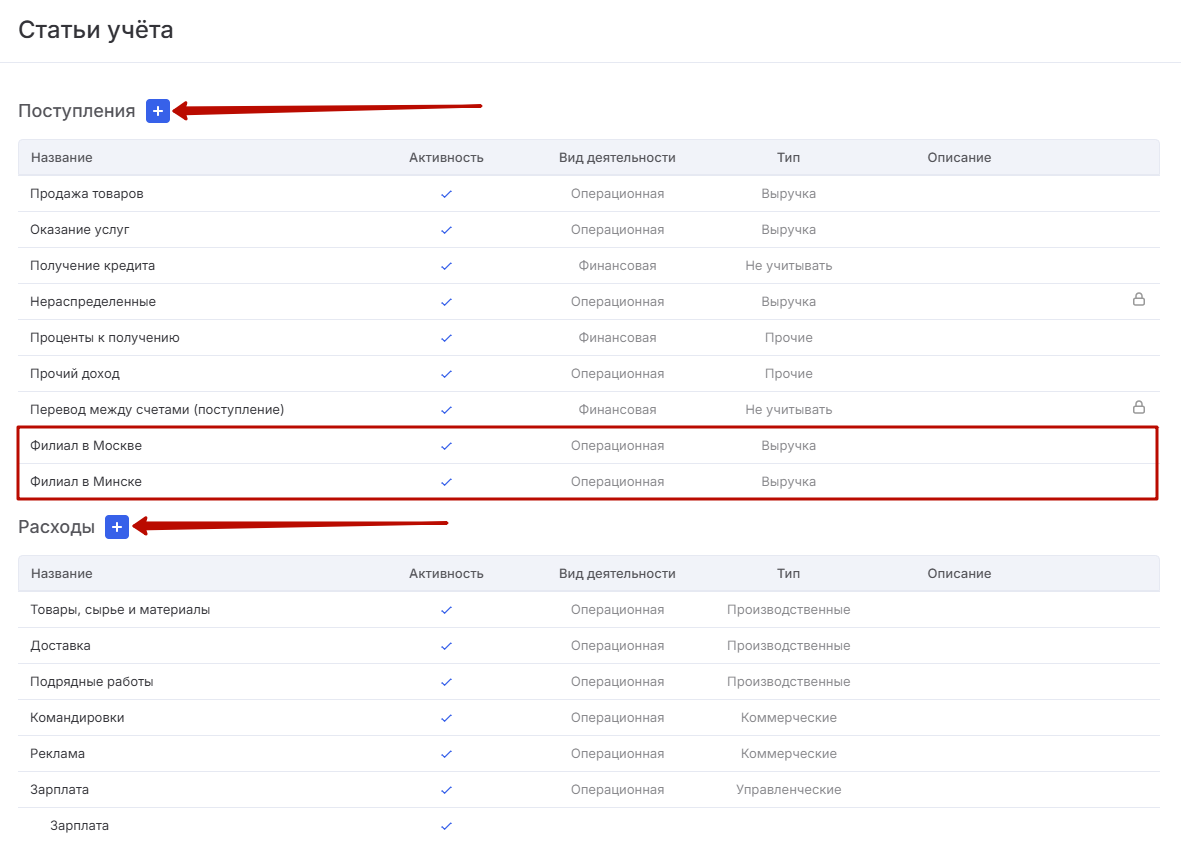Click Коммерческие type in Реклама row

(x=789, y=754)
